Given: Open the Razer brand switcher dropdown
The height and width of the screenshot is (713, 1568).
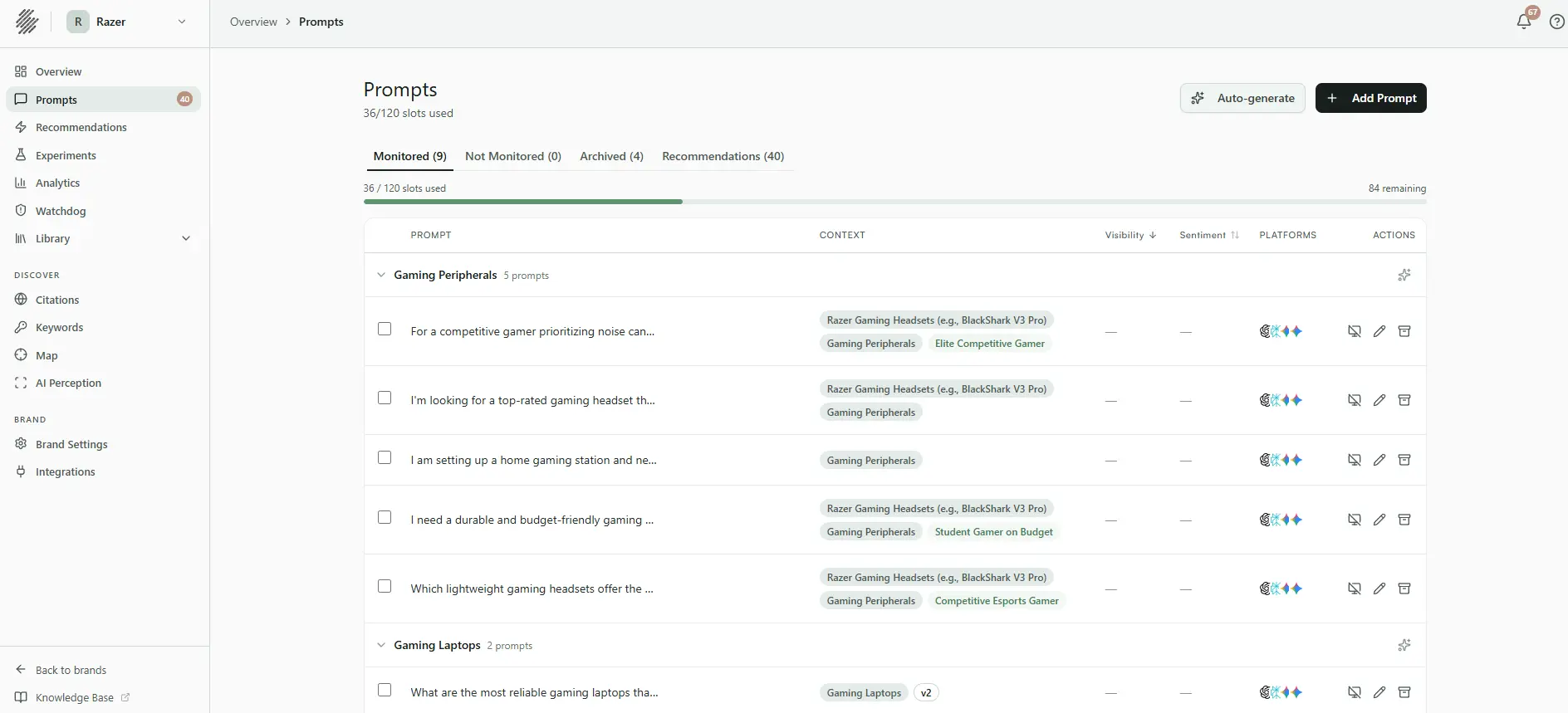Looking at the screenshot, I should point(128,22).
